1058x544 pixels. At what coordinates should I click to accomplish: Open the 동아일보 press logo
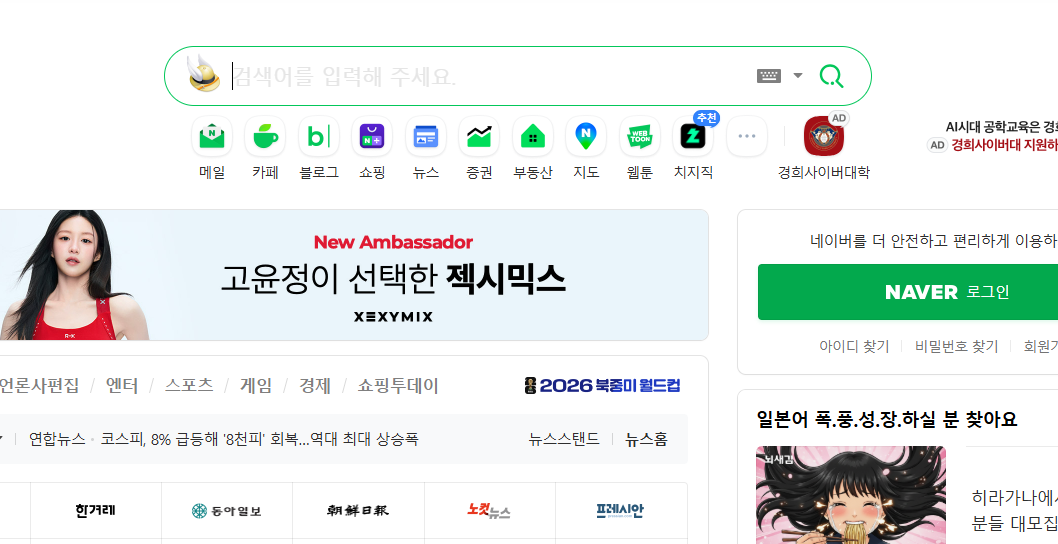coord(227,510)
